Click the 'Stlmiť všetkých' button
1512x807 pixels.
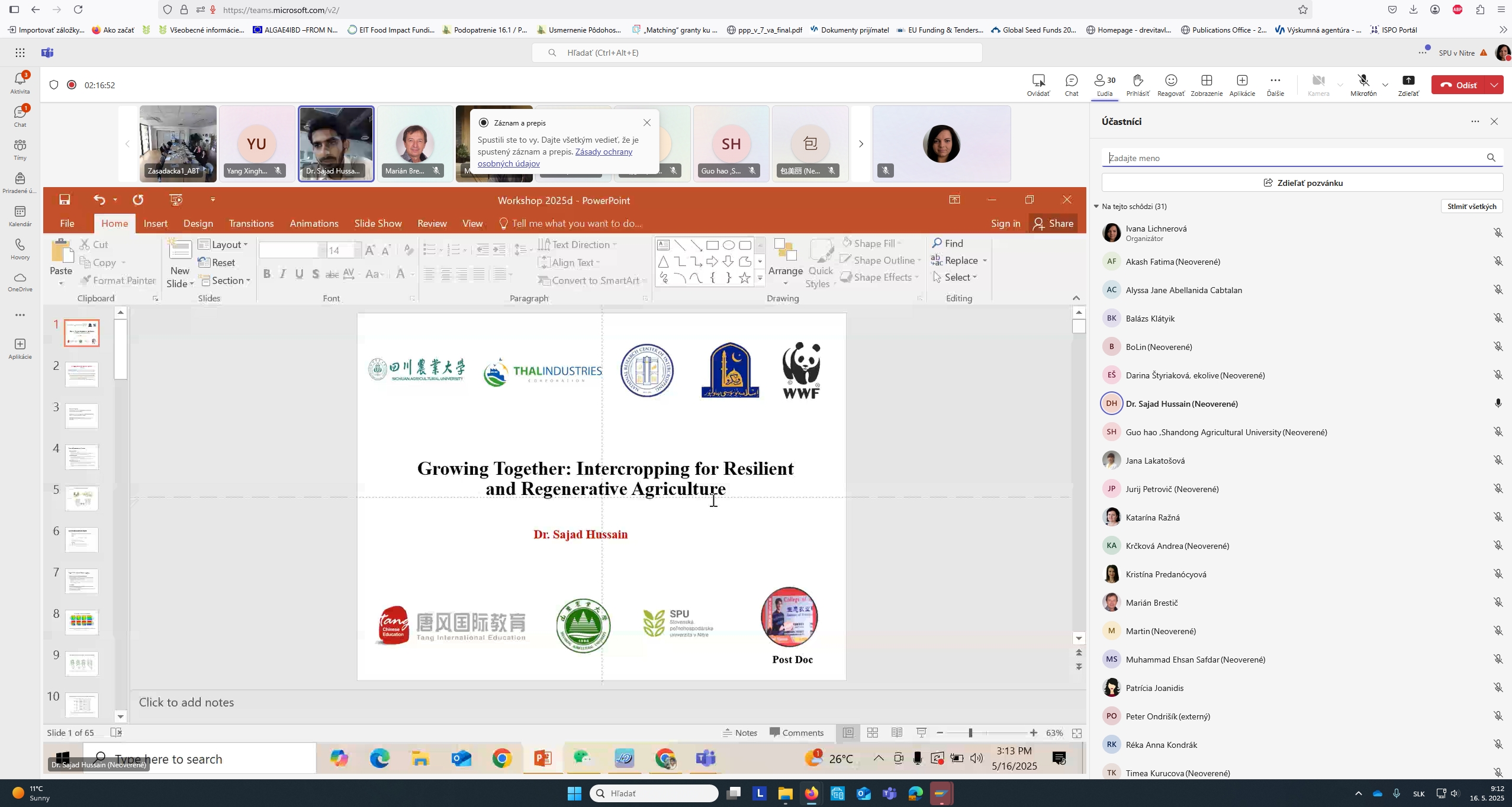(x=1471, y=207)
